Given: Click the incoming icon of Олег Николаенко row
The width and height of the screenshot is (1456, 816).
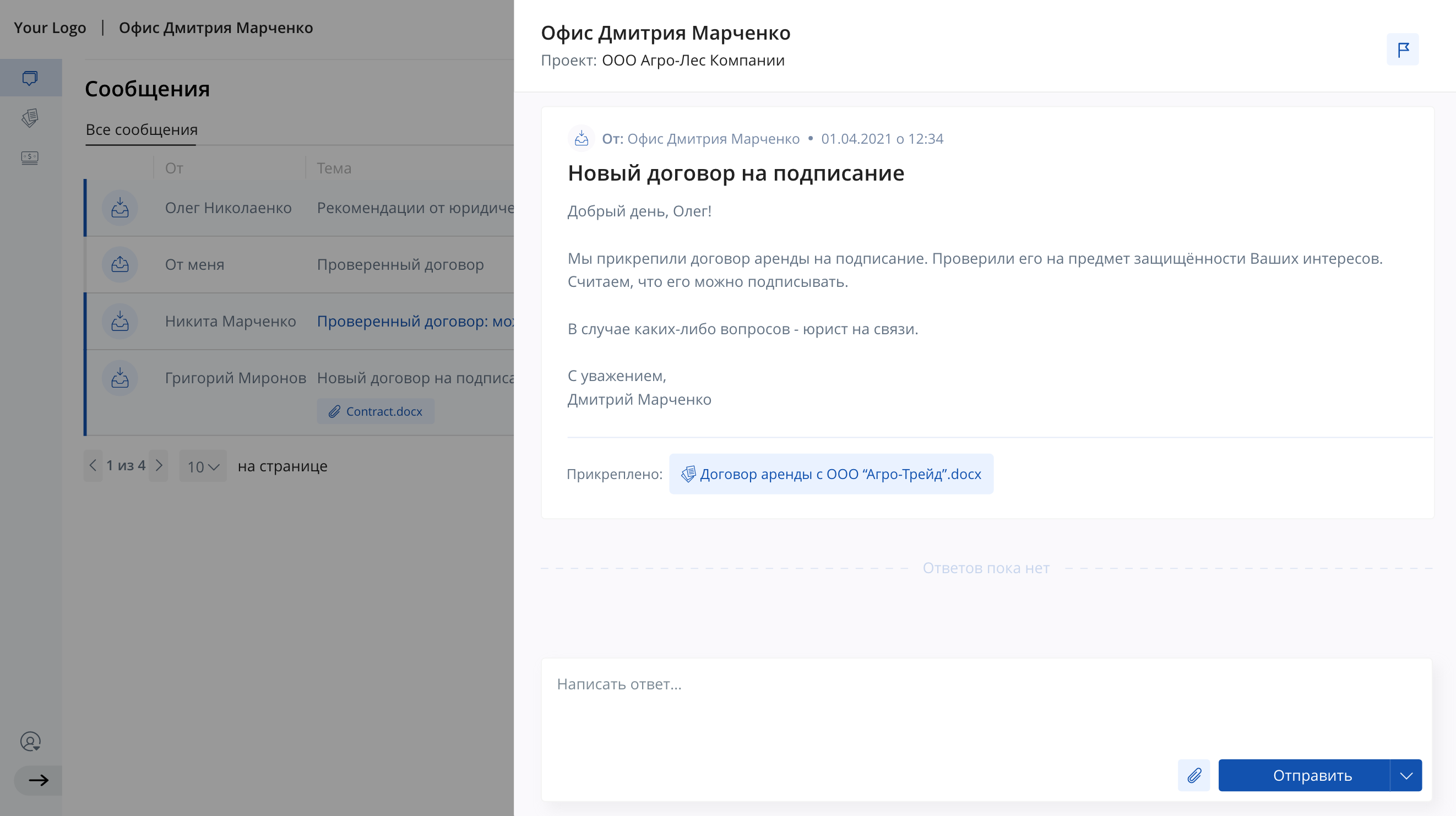Looking at the screenshot, I should click(120, 208).
